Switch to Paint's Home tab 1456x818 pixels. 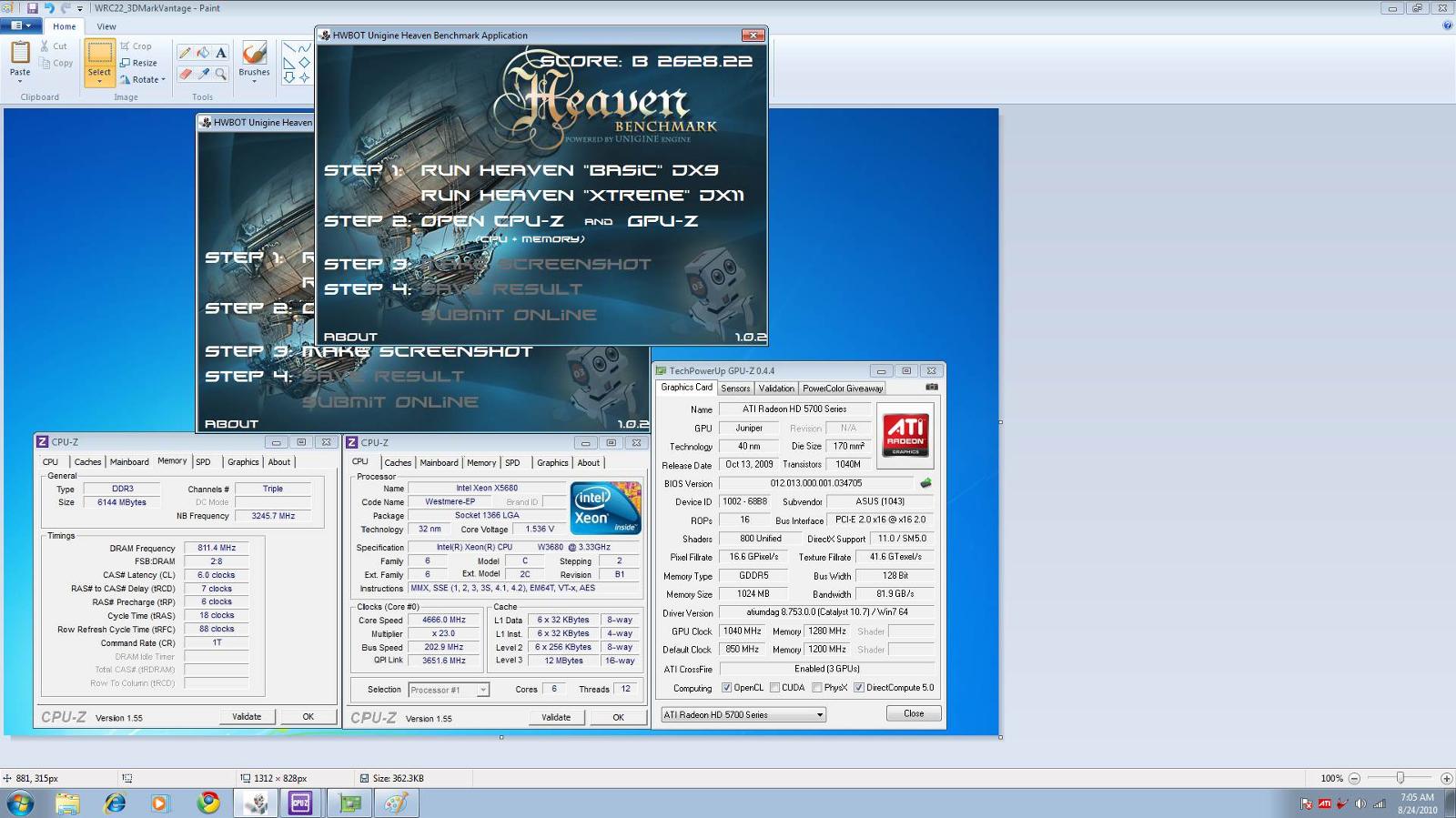[65, 26]
